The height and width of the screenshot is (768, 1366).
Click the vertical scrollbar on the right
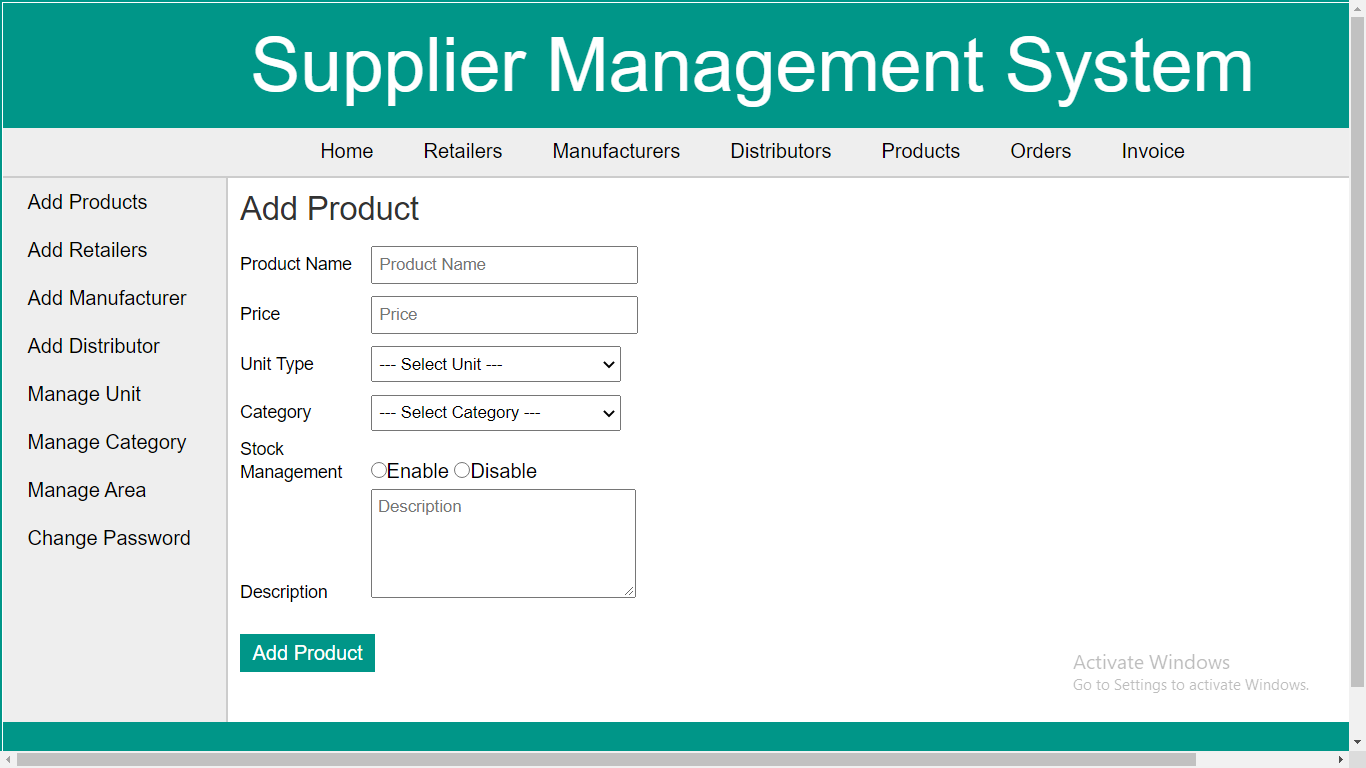1358,400
